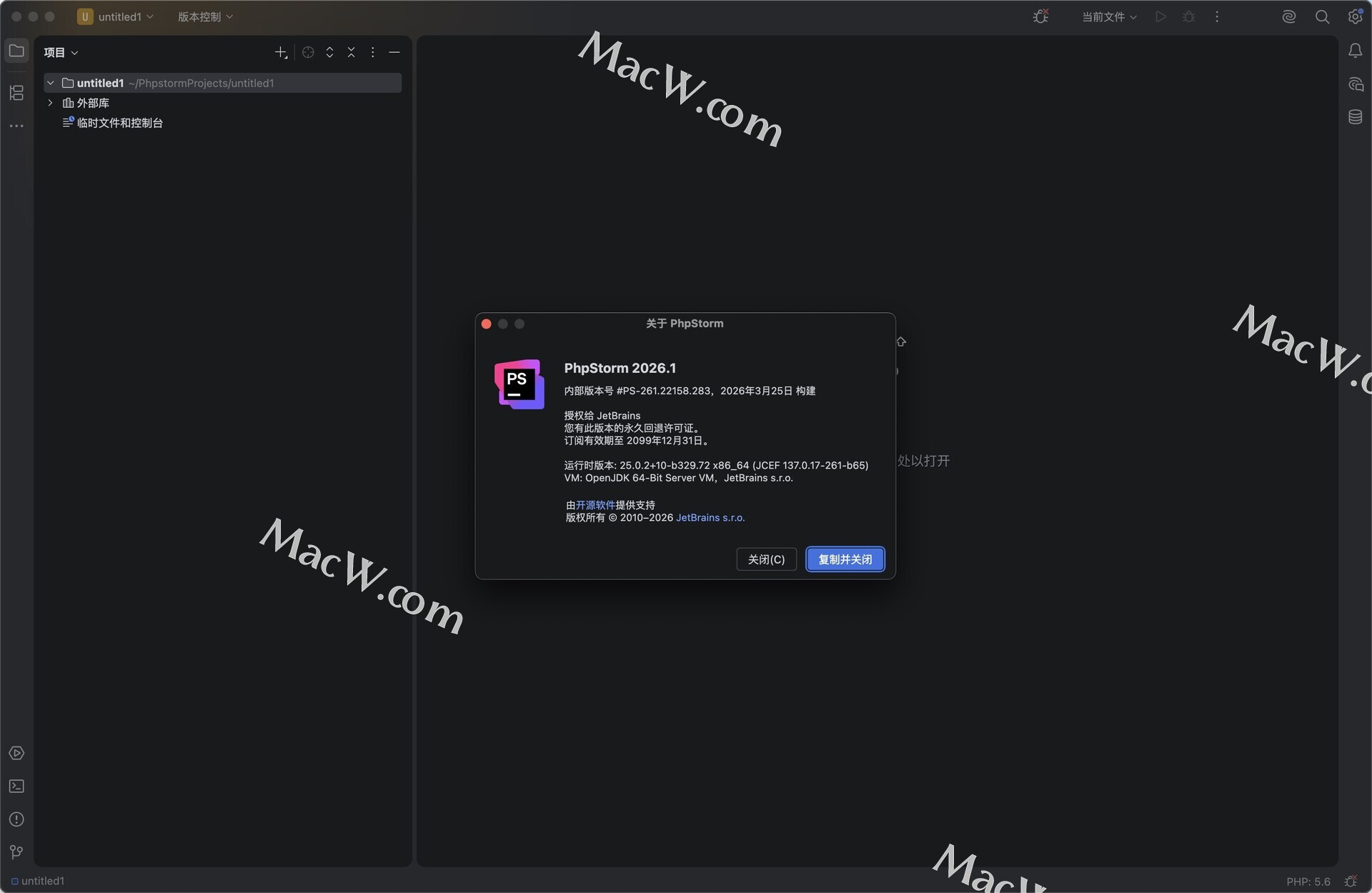The image size is (1372, 893).
Task: Open the 当前文件 run configuration dropdown
Action: 1108,16
